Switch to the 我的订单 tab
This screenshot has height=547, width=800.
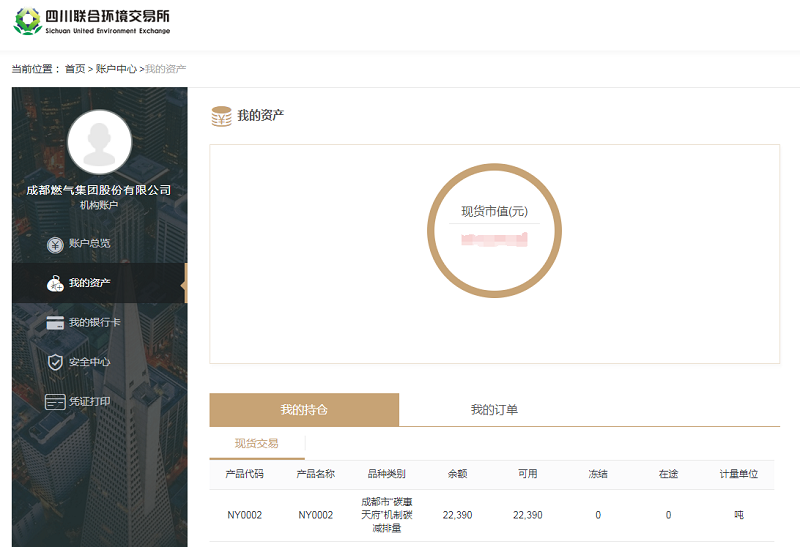494,410
